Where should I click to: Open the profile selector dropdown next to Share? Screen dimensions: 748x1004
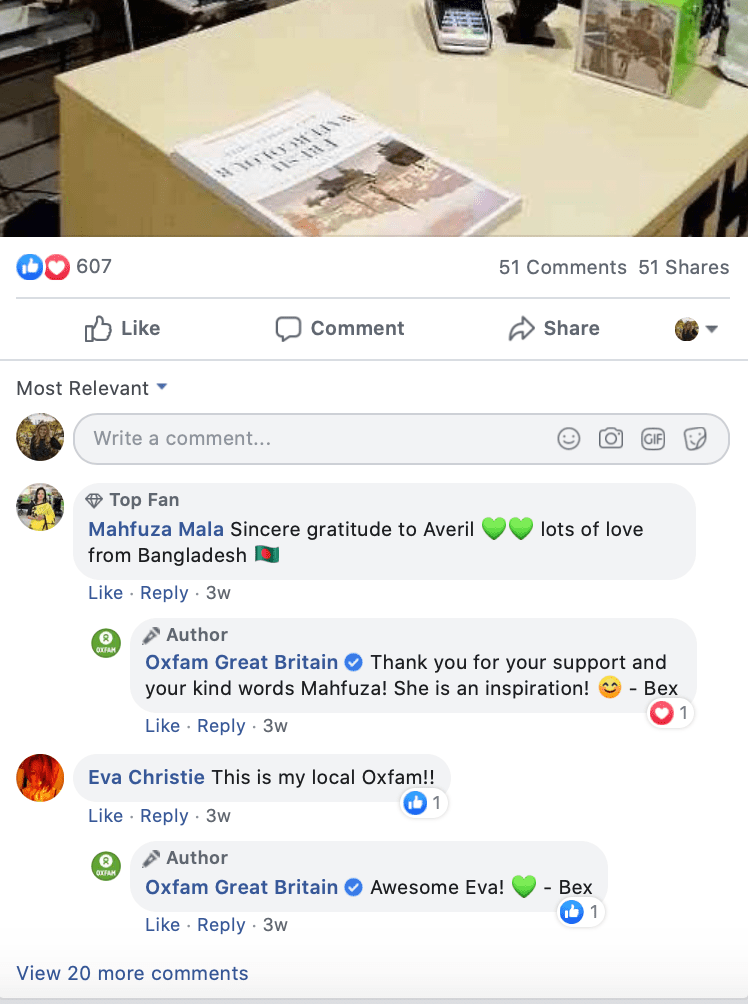[696, 329]
